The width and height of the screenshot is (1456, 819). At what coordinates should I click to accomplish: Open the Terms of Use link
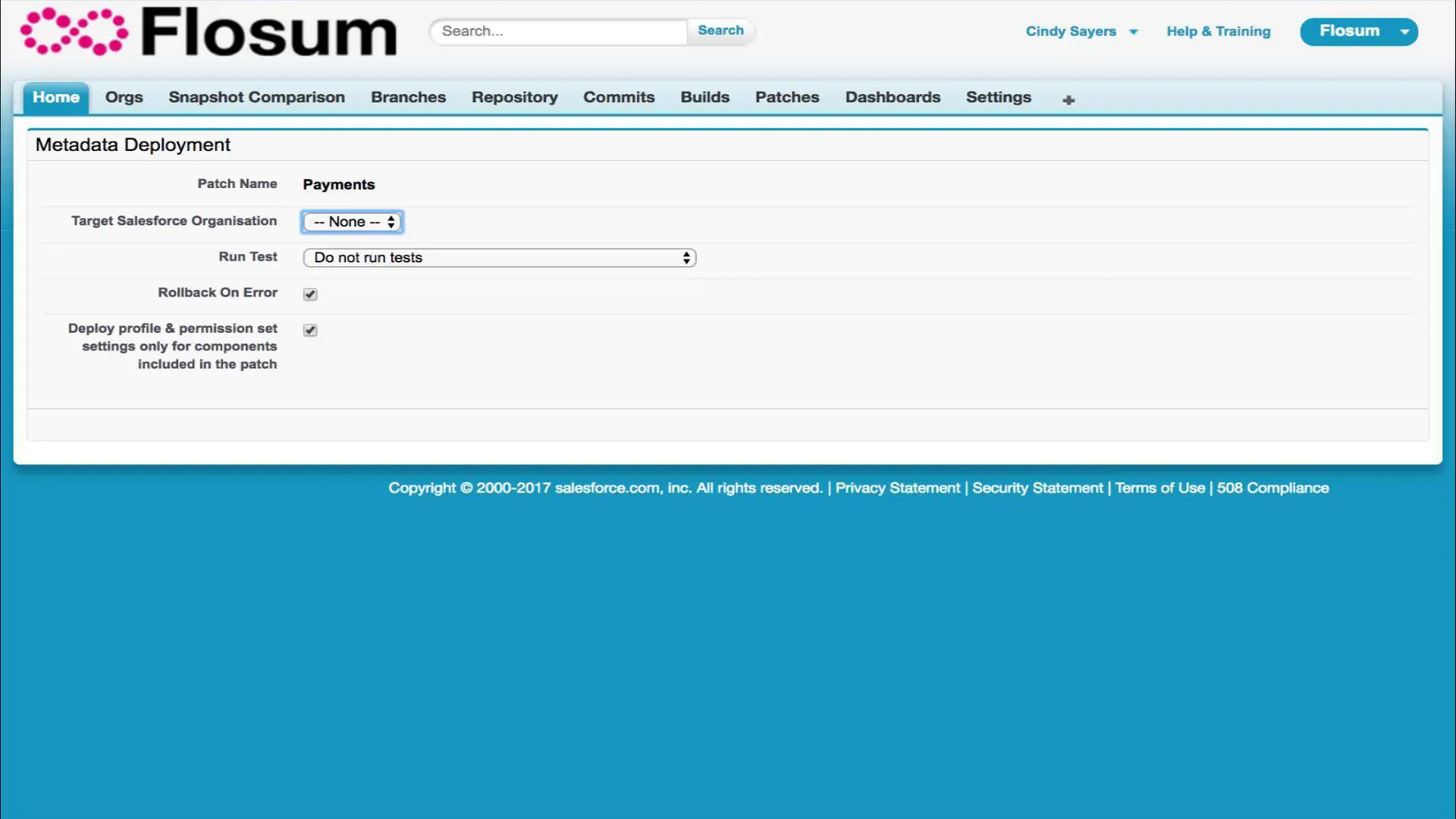point(1159,488)
